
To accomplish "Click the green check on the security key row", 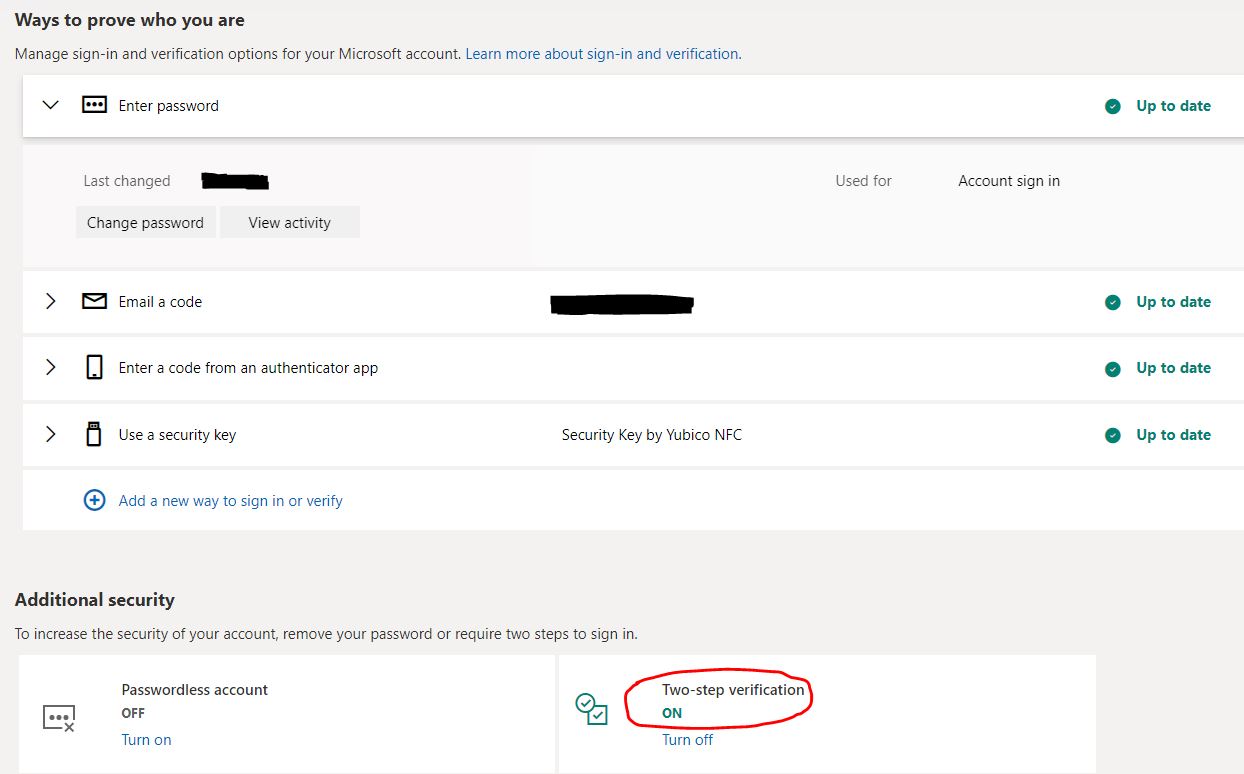I will point(1113,435).
